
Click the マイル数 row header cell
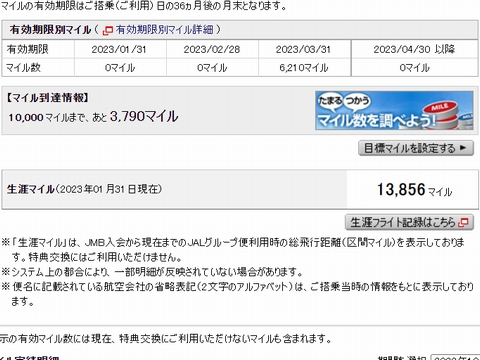point(38,68)
